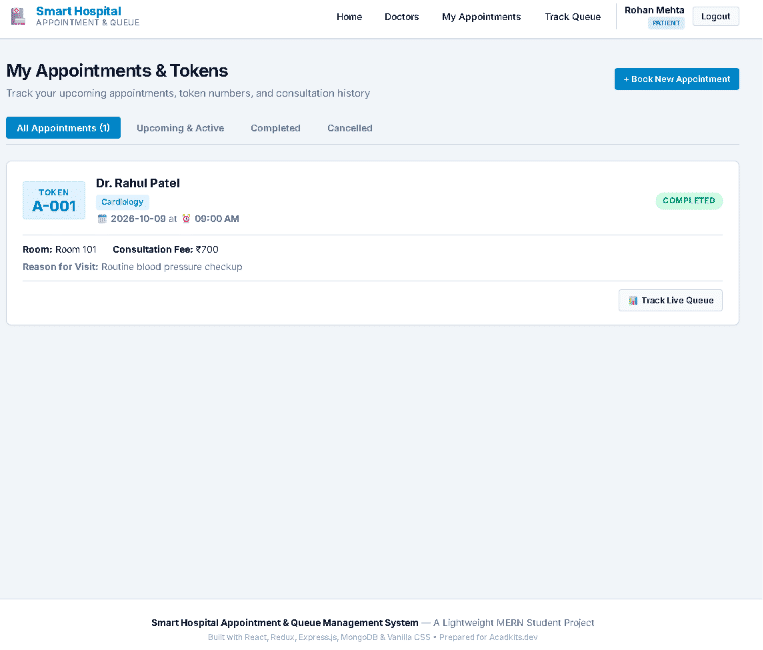
Task: Click the 09:00 AM time text
Action: (x=217, y=219)
